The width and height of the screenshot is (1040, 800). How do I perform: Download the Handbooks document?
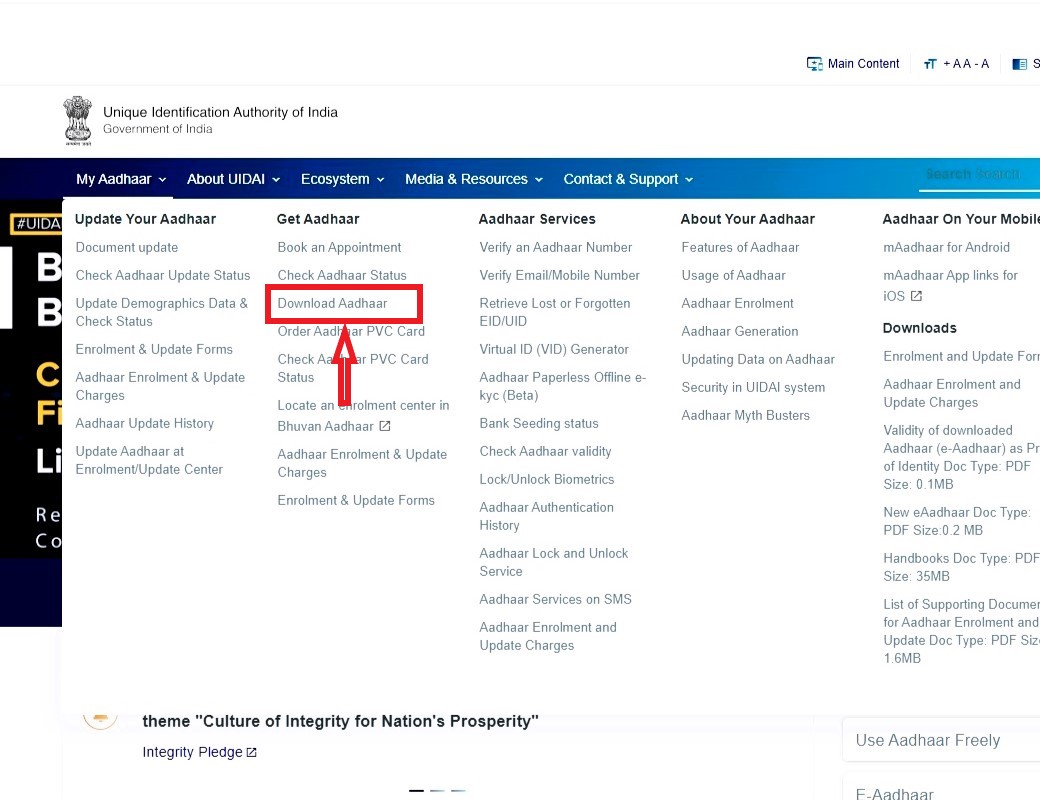[962, 567]
